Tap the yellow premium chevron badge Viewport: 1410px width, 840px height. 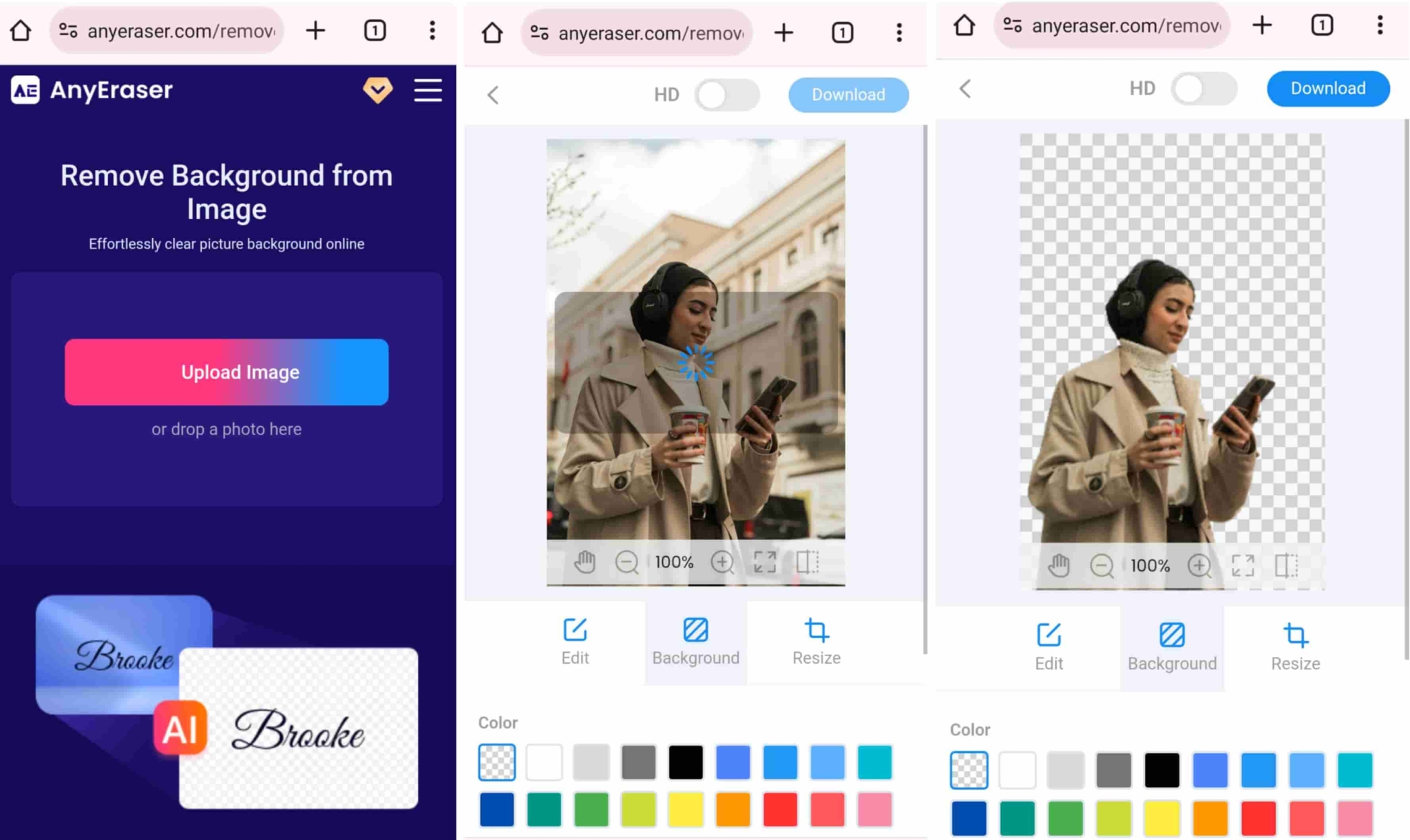click(378, 90)
